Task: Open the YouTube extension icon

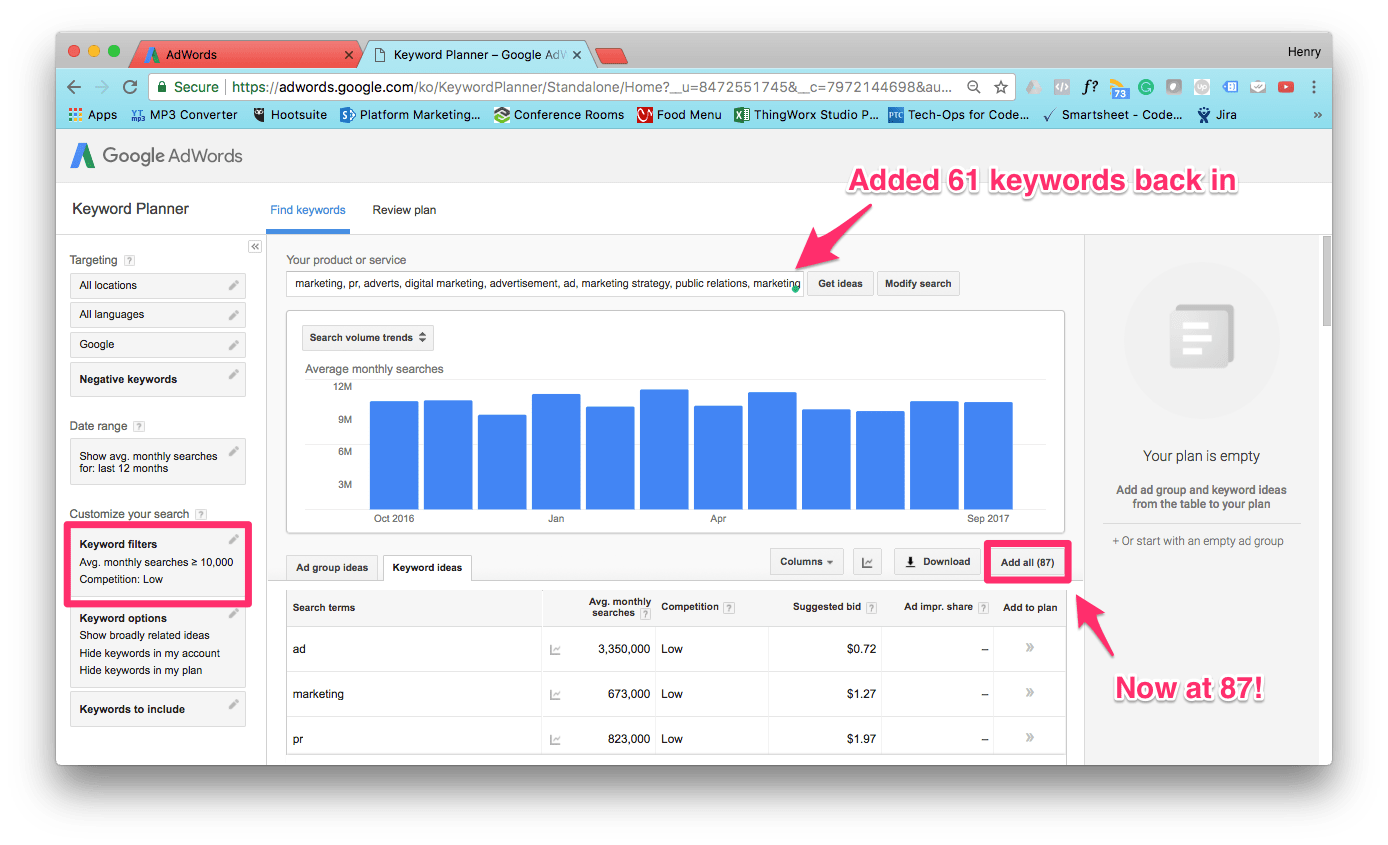Action: 1286,87
